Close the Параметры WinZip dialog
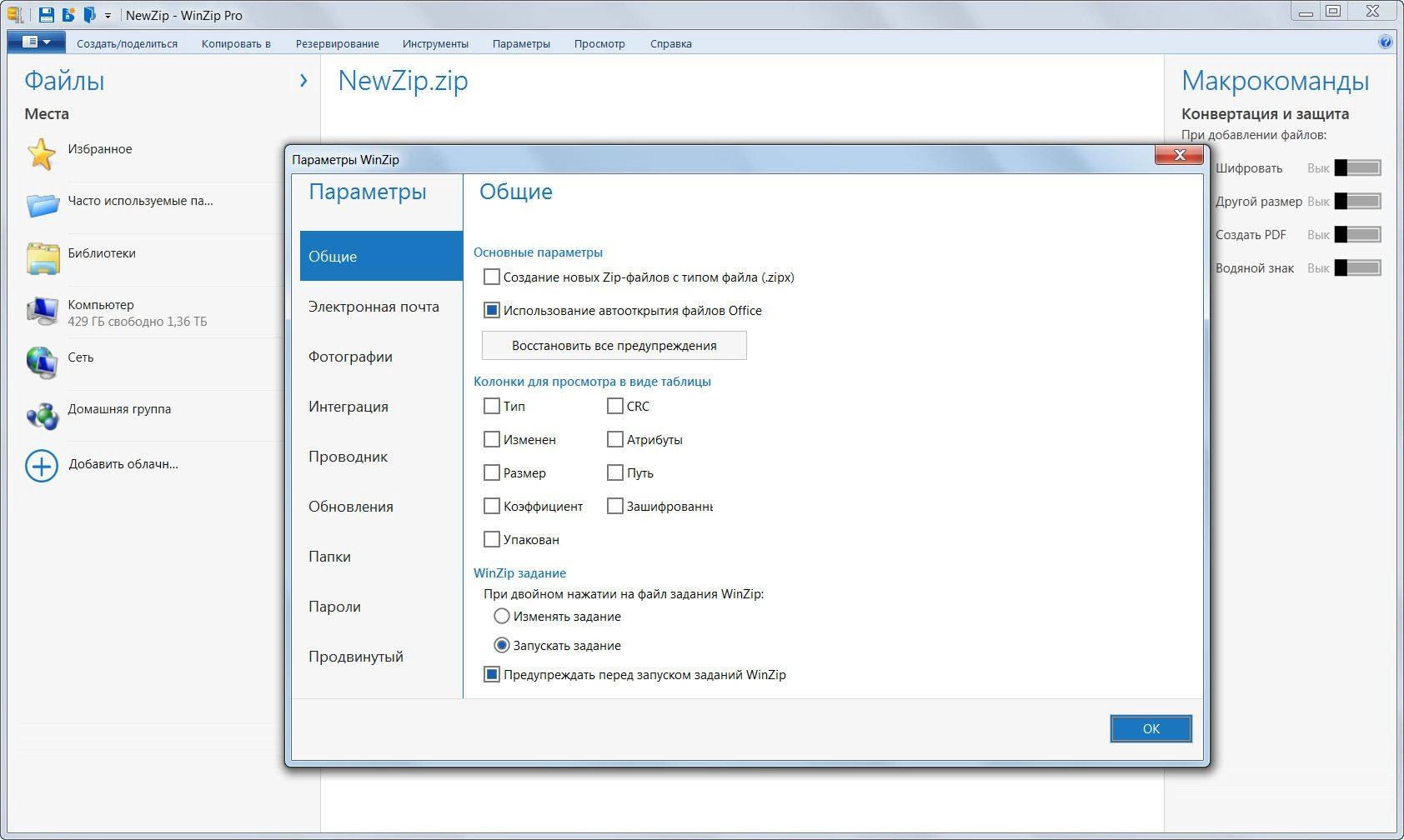The image size is (1404, 840). (1180, 155)
